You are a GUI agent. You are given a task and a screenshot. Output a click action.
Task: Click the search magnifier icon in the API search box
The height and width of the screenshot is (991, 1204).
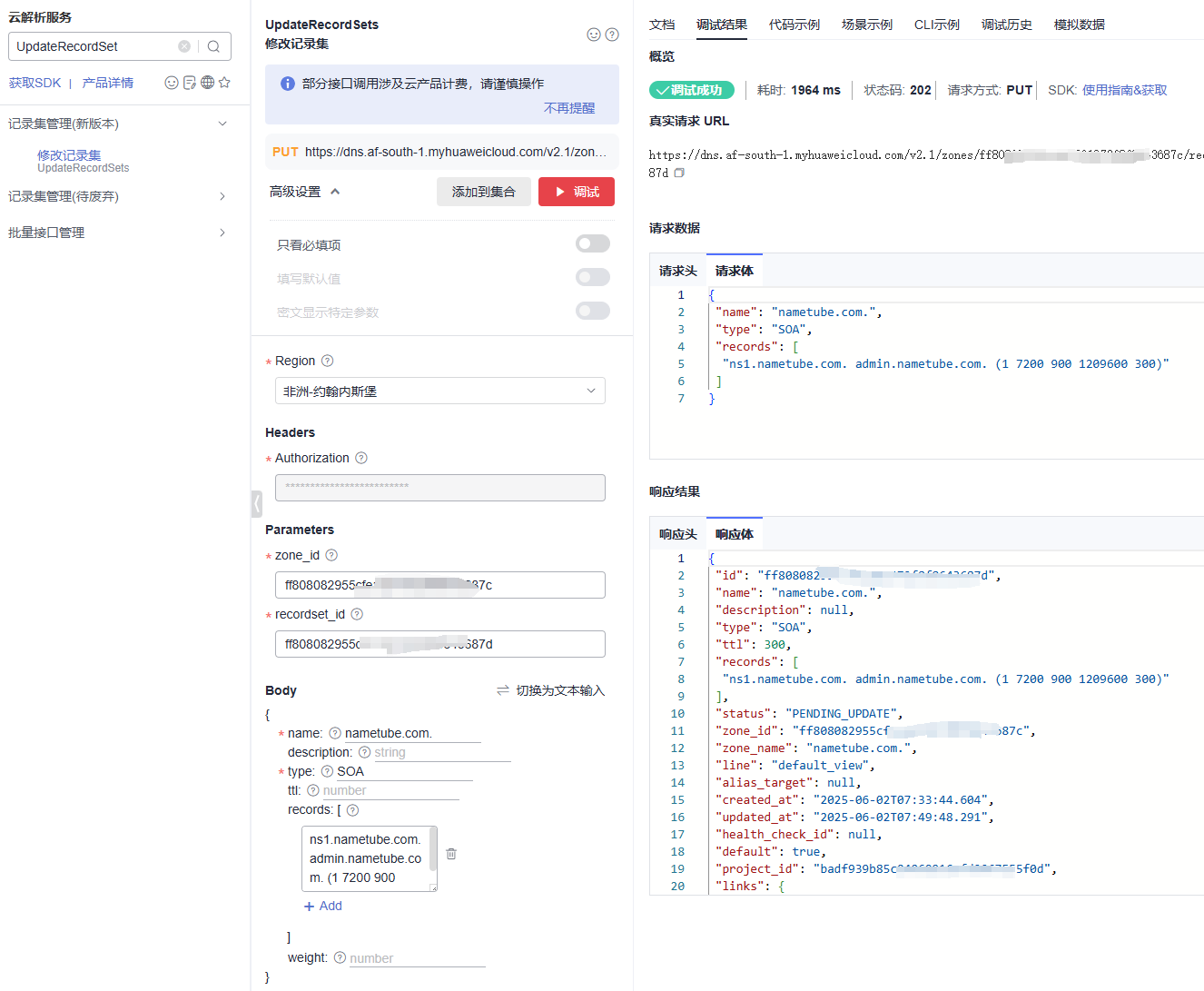pyautogui.click(x=213, y=46)
